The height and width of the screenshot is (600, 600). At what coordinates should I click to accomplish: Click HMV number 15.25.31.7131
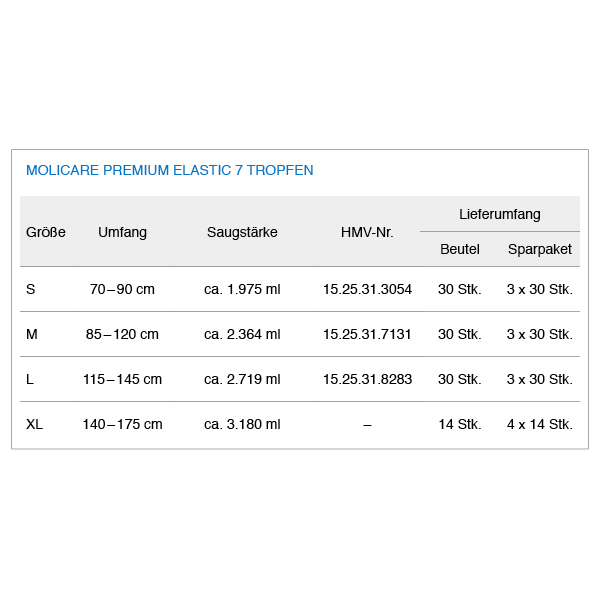click(367, 334)
